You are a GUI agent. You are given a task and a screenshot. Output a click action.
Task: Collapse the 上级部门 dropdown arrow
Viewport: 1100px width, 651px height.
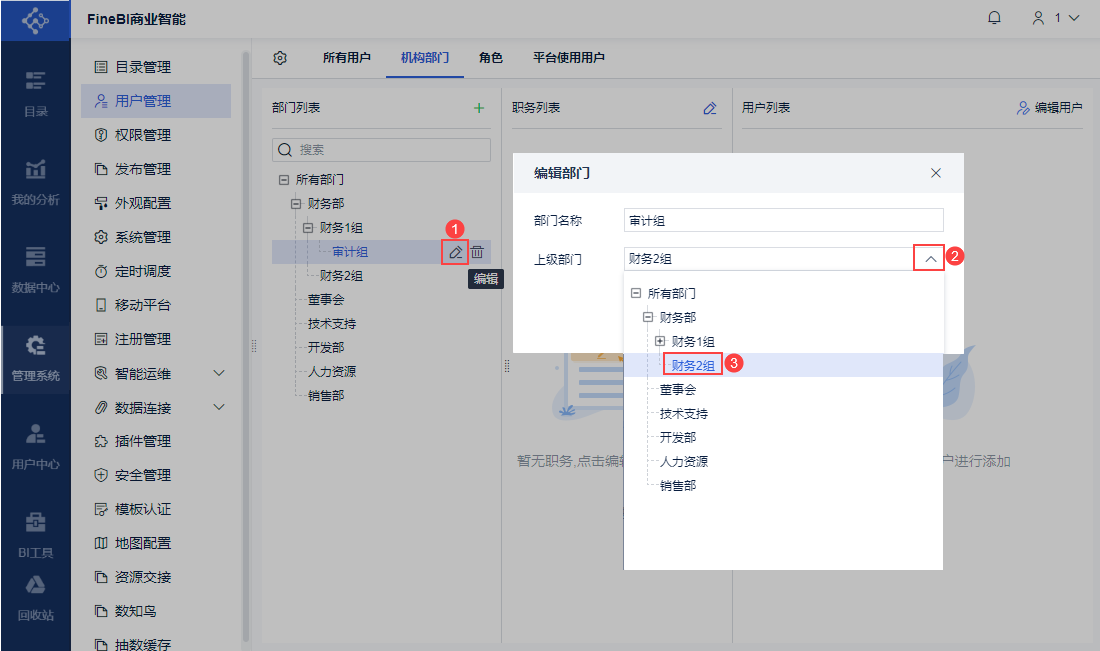coord(930,259)
